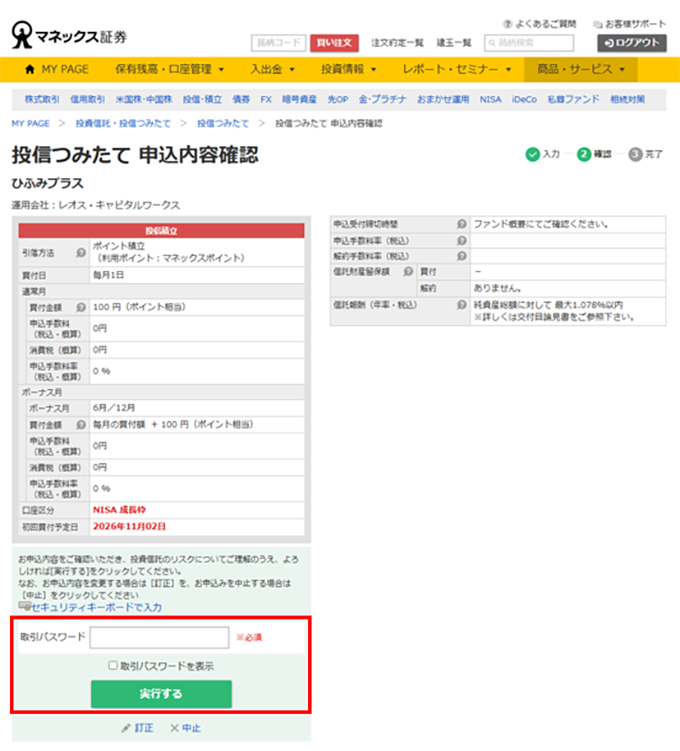Click the pencil icon next to 訂正
Image resolution: width=680 pixels, height=751 pixels.
[126, 728]
